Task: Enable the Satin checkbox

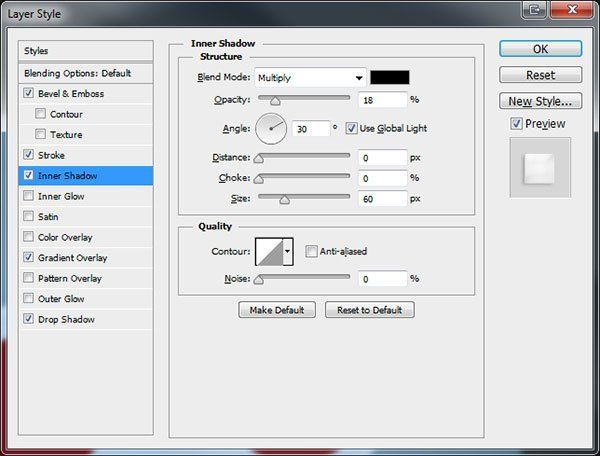Action: (x=28, y=216)
